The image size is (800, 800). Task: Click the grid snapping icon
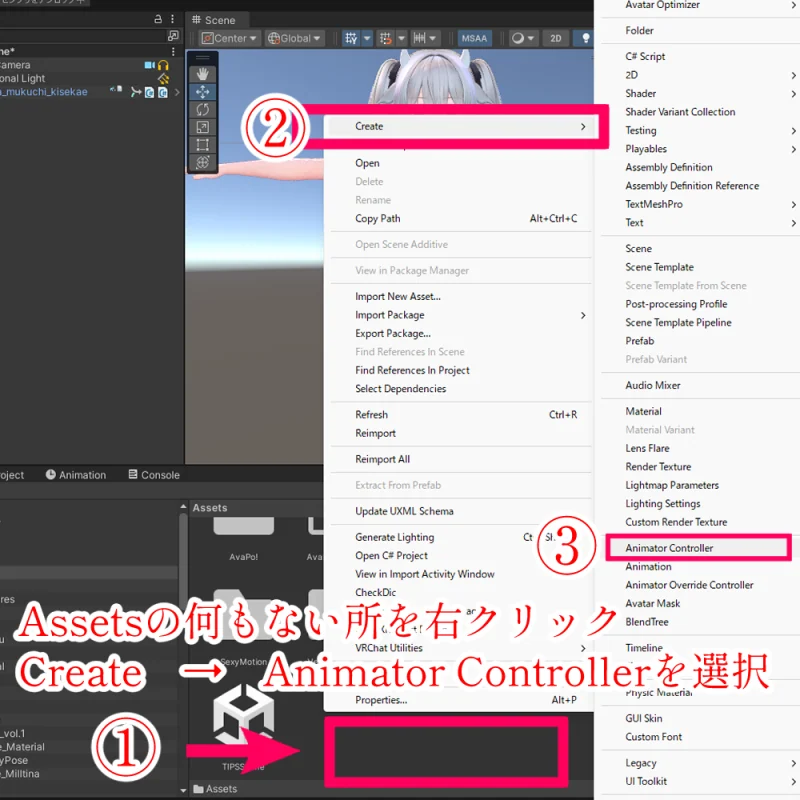351,38
